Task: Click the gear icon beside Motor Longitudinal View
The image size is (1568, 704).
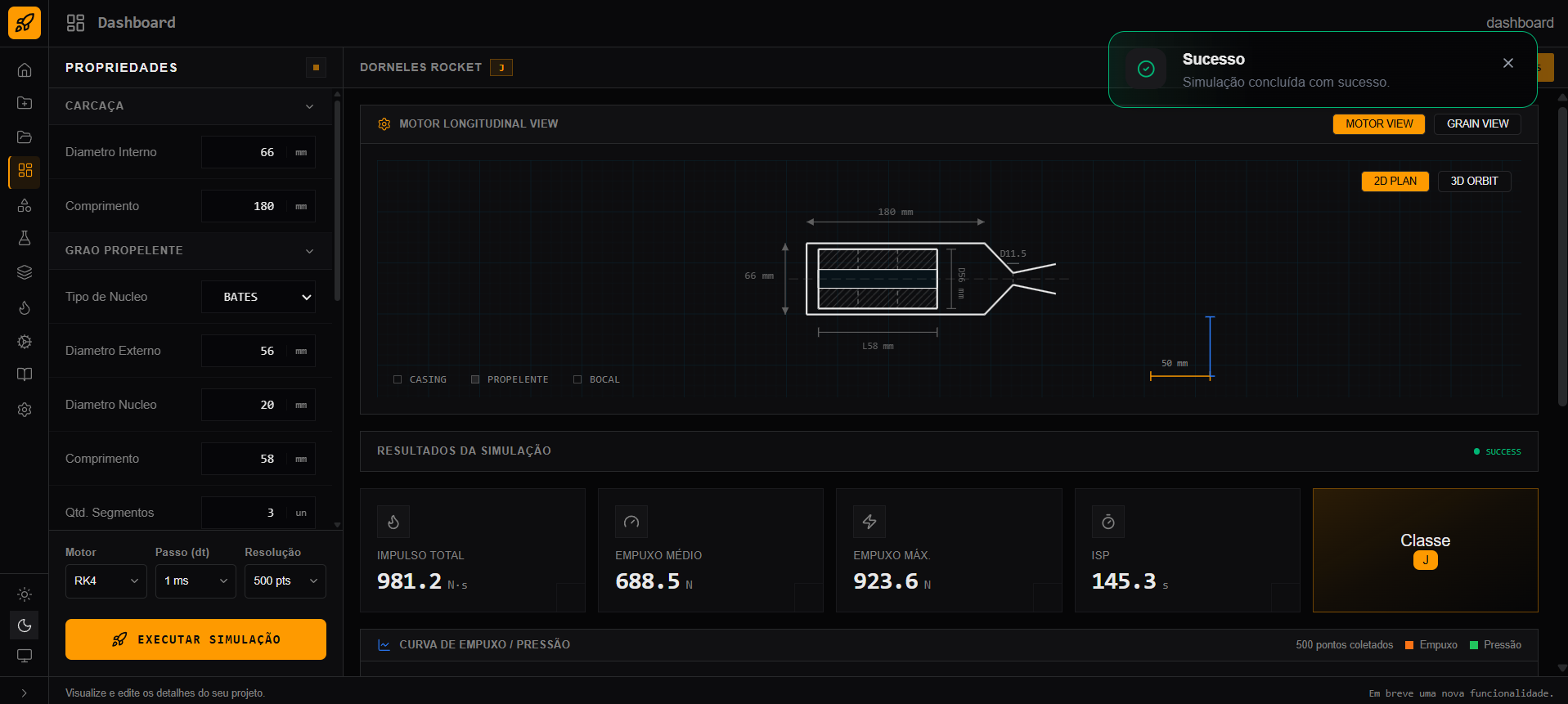Action: point(384,124)
